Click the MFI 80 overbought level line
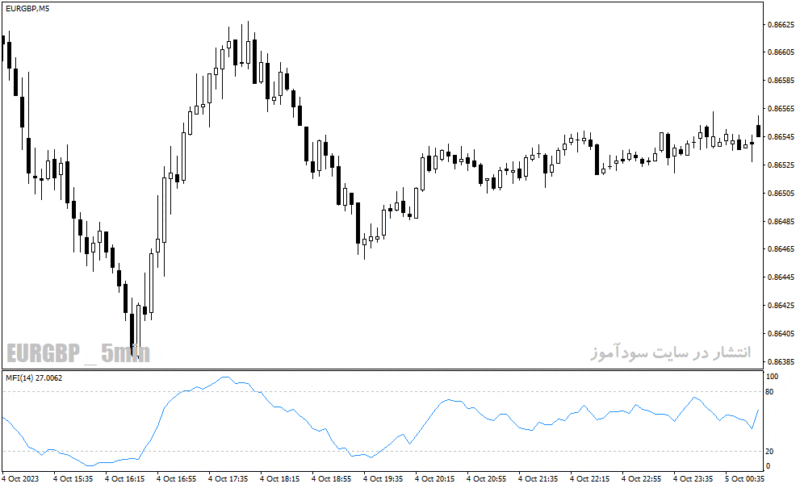 pos(383,392)
